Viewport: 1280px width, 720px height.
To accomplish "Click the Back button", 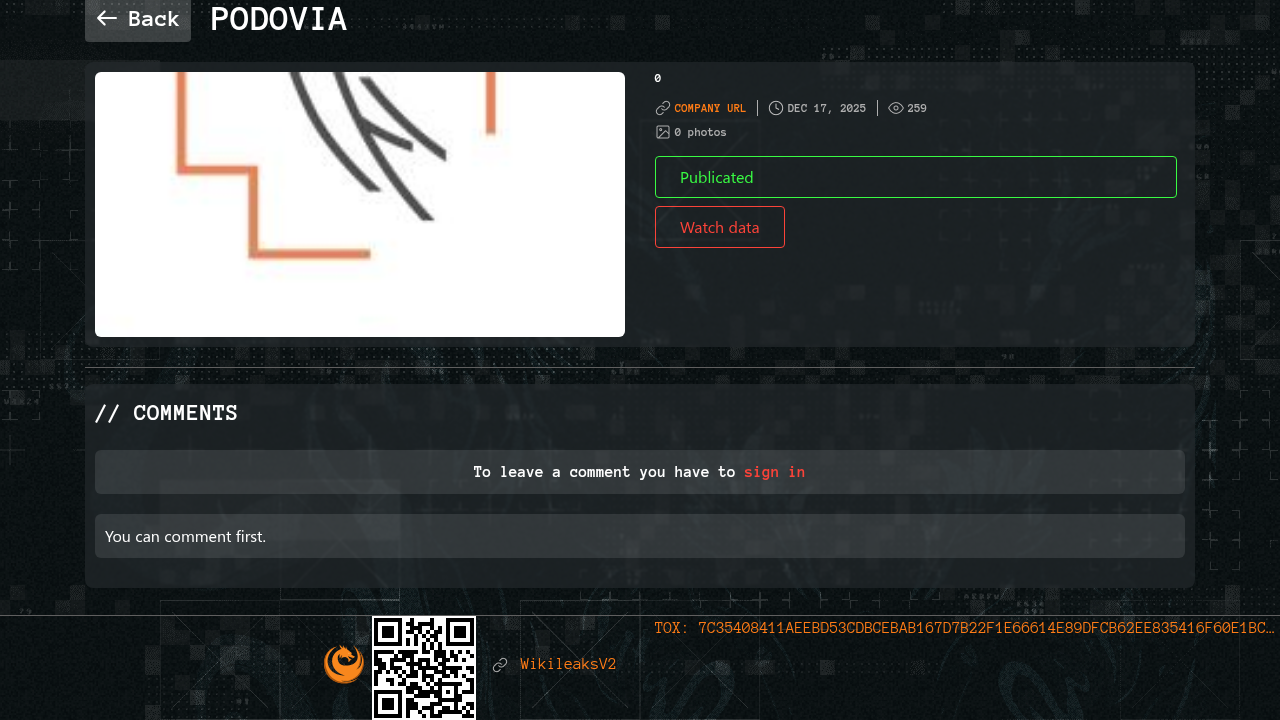I will pyautogui.click(x=138, y=19).
